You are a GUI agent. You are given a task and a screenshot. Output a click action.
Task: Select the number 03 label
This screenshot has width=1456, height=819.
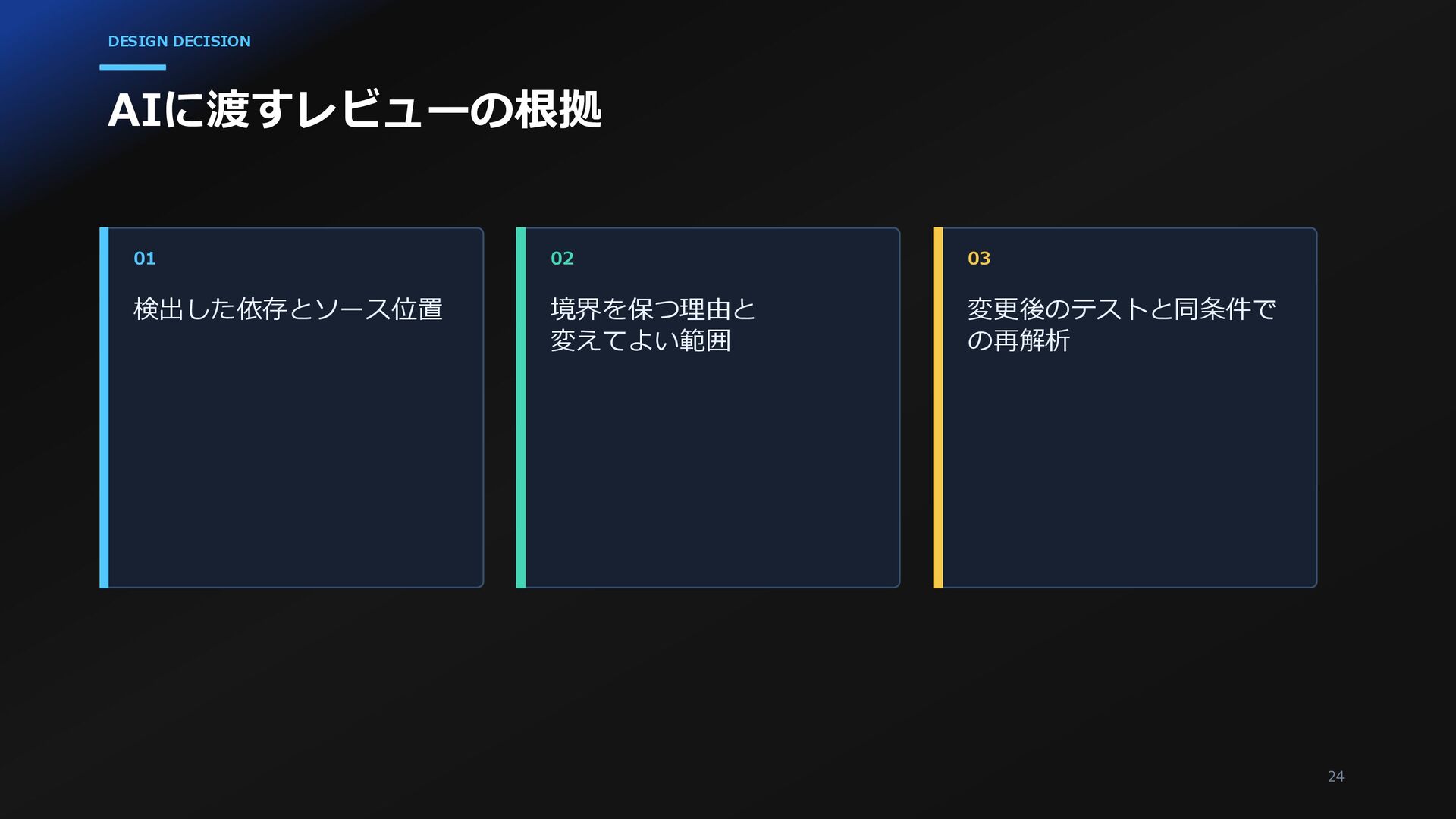(x=979, y=259)
